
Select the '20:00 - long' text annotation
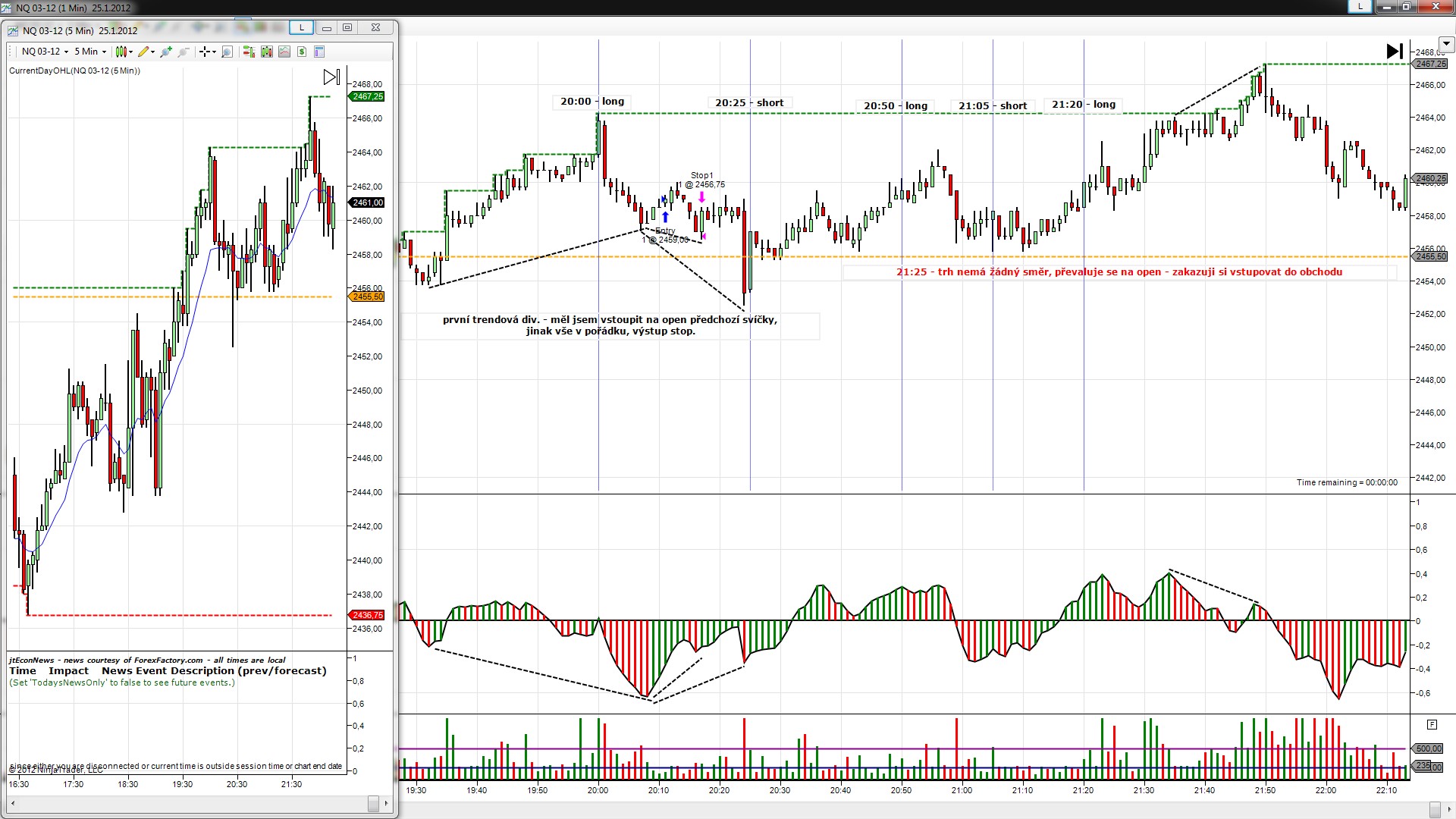pos(592,102)
